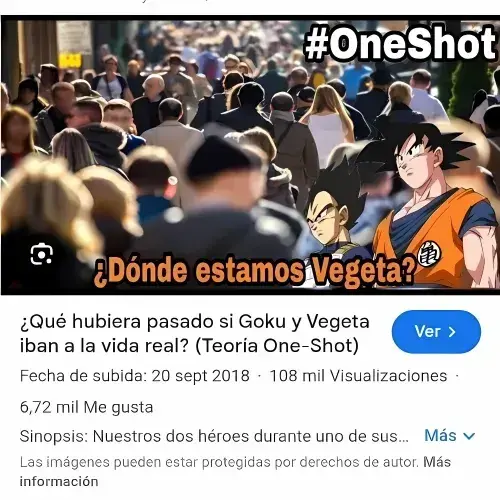Click the '¿Dónde estamos Vegeta?' caption

tap(255, 271)
